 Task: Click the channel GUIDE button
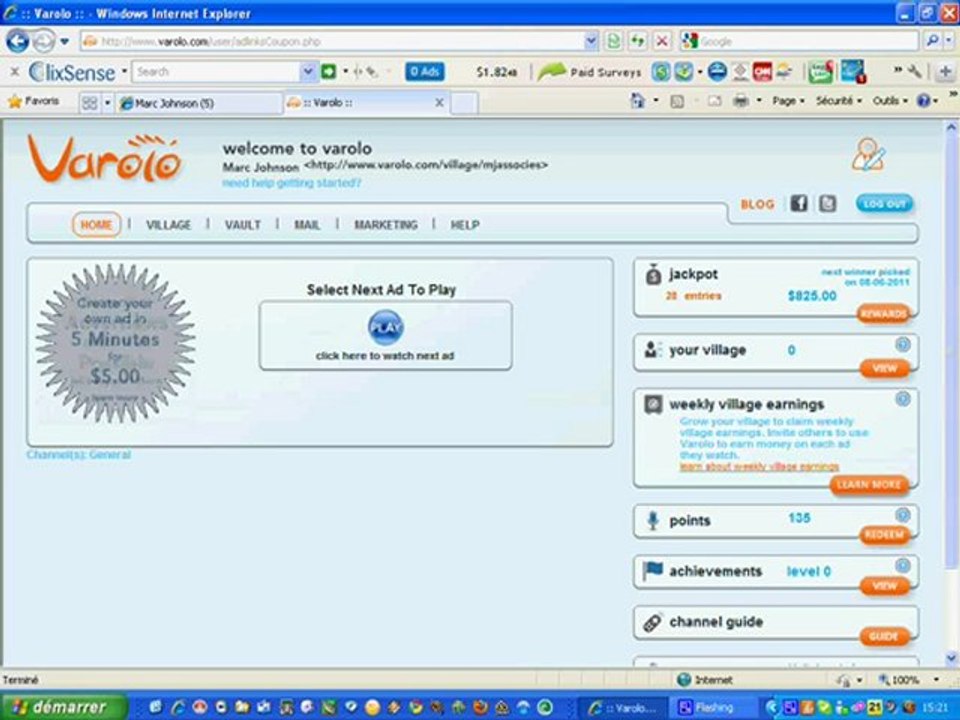[x=884, y=636]
